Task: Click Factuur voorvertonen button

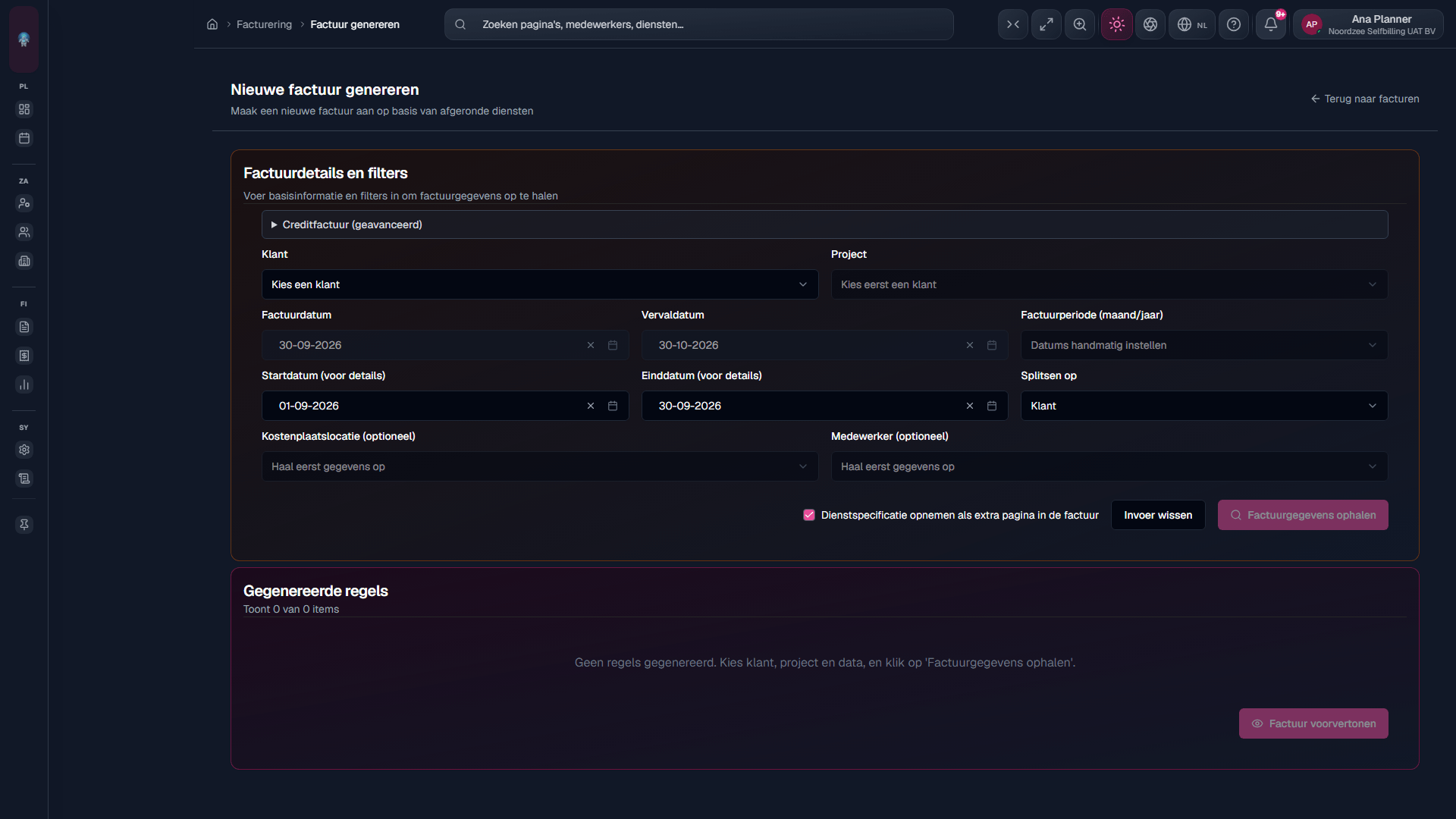Action: tap(1313, 723)
